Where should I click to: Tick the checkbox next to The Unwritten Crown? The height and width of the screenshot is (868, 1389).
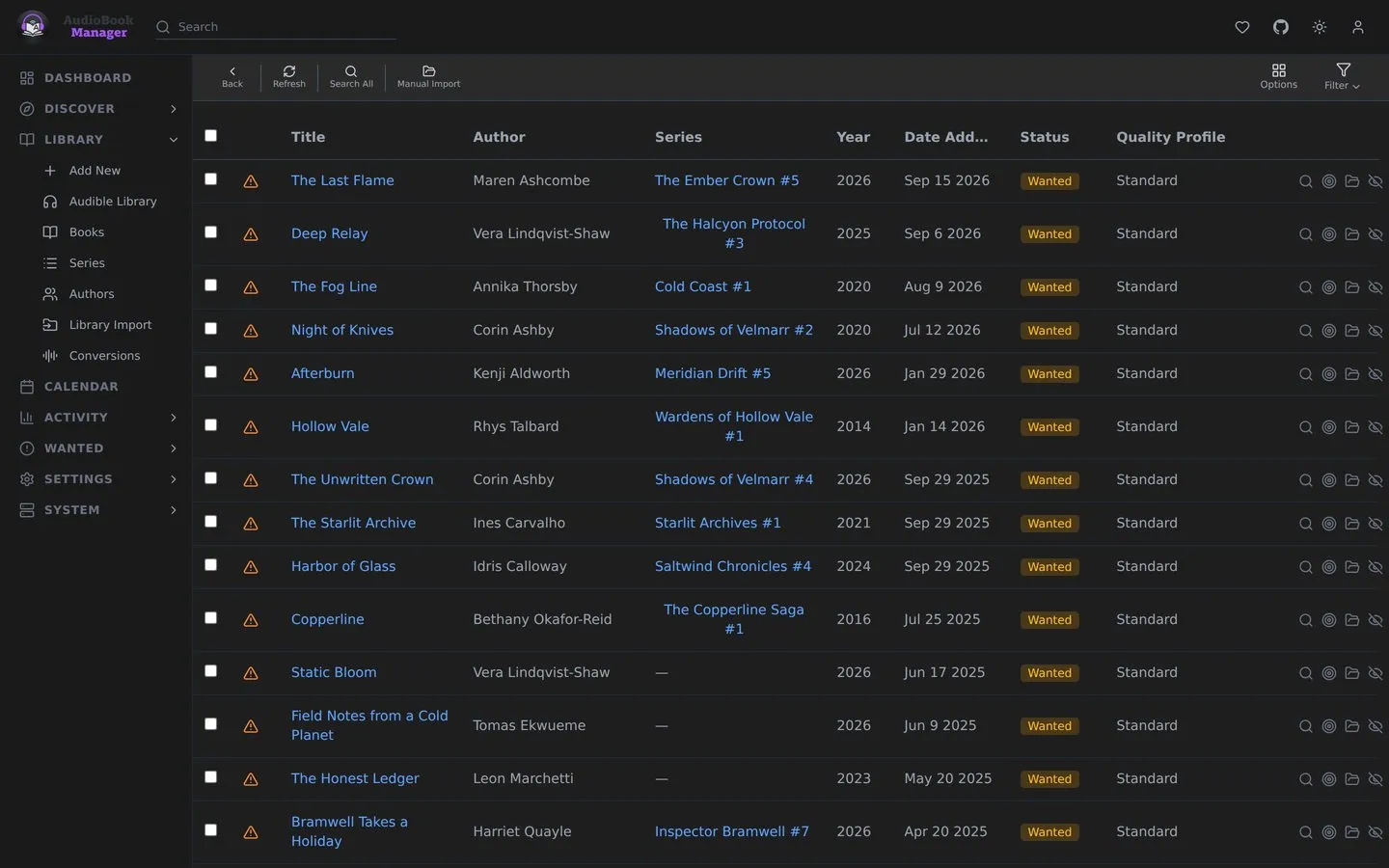pyautogui.click(x=211, y=478)
